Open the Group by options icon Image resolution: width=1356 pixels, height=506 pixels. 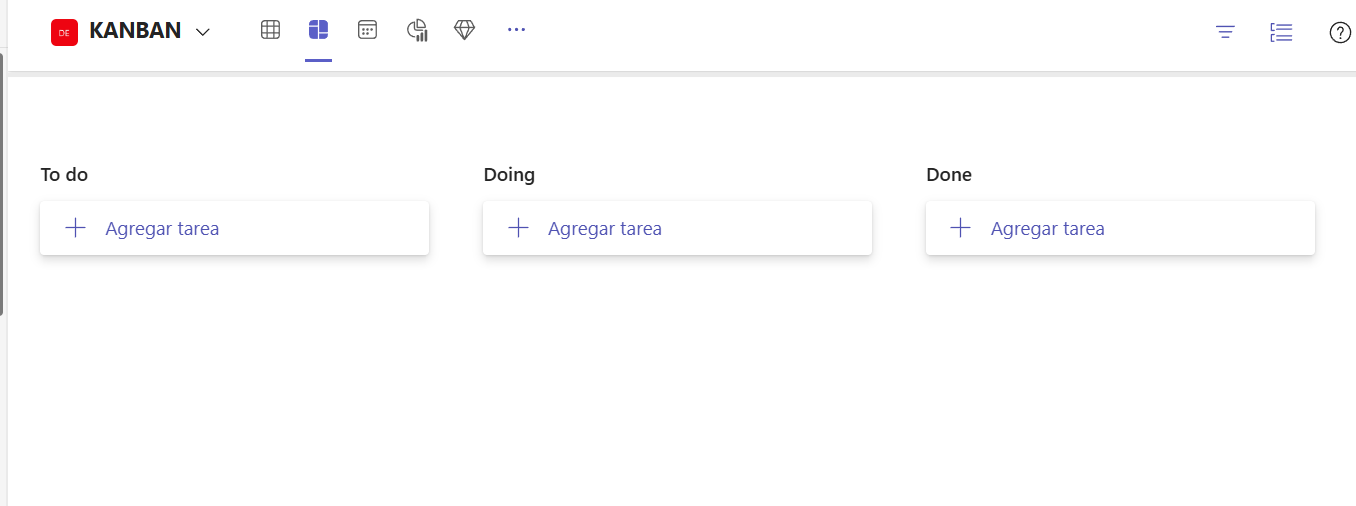[1281, 32]
